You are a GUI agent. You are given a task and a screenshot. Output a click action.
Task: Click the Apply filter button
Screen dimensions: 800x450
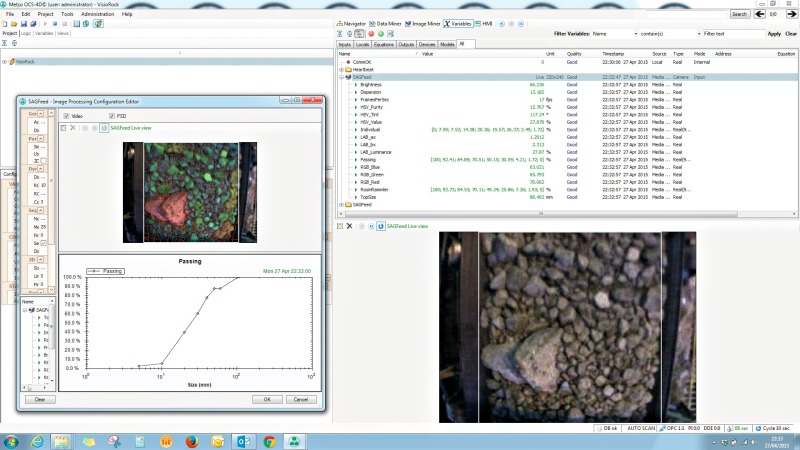(774, 33)
